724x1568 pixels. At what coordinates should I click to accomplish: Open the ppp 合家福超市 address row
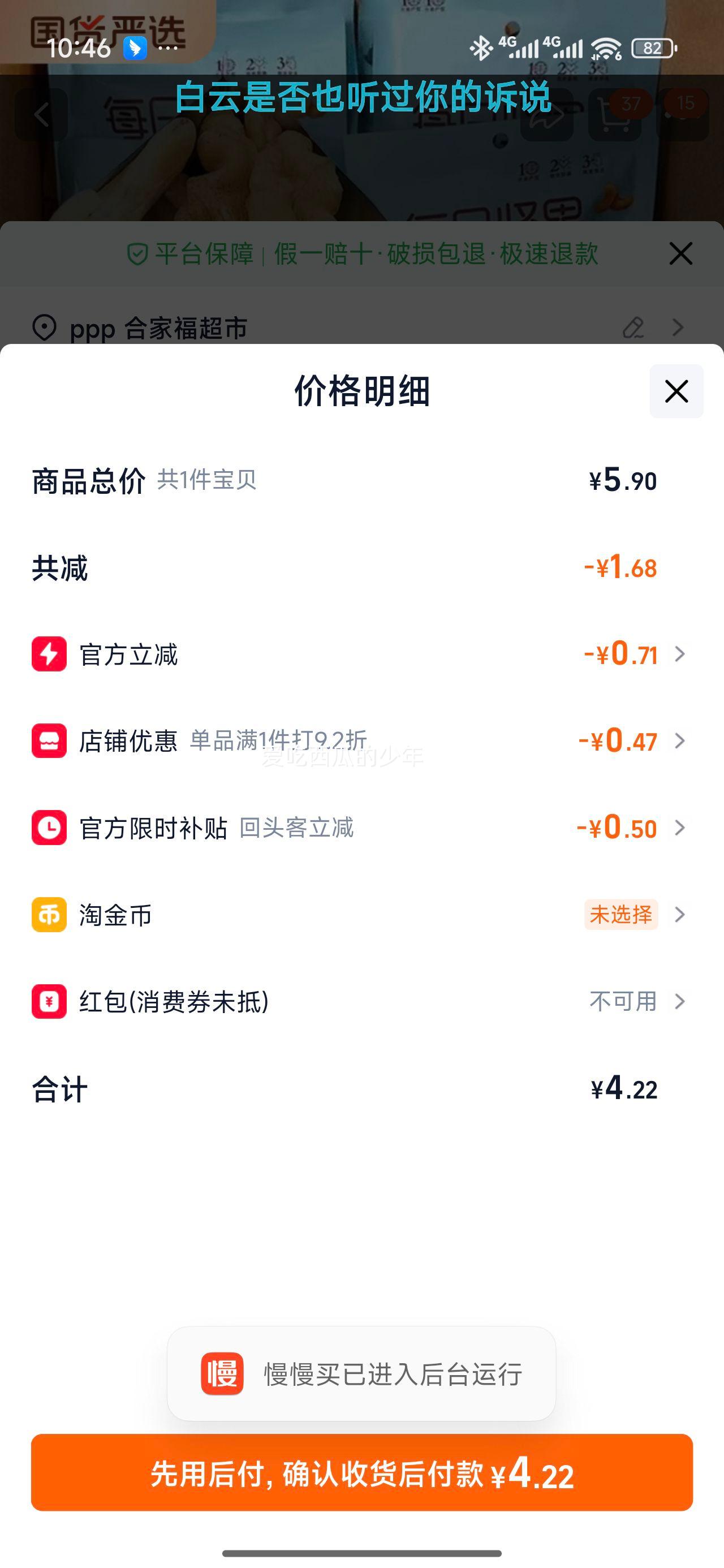(x=158, y=329)
